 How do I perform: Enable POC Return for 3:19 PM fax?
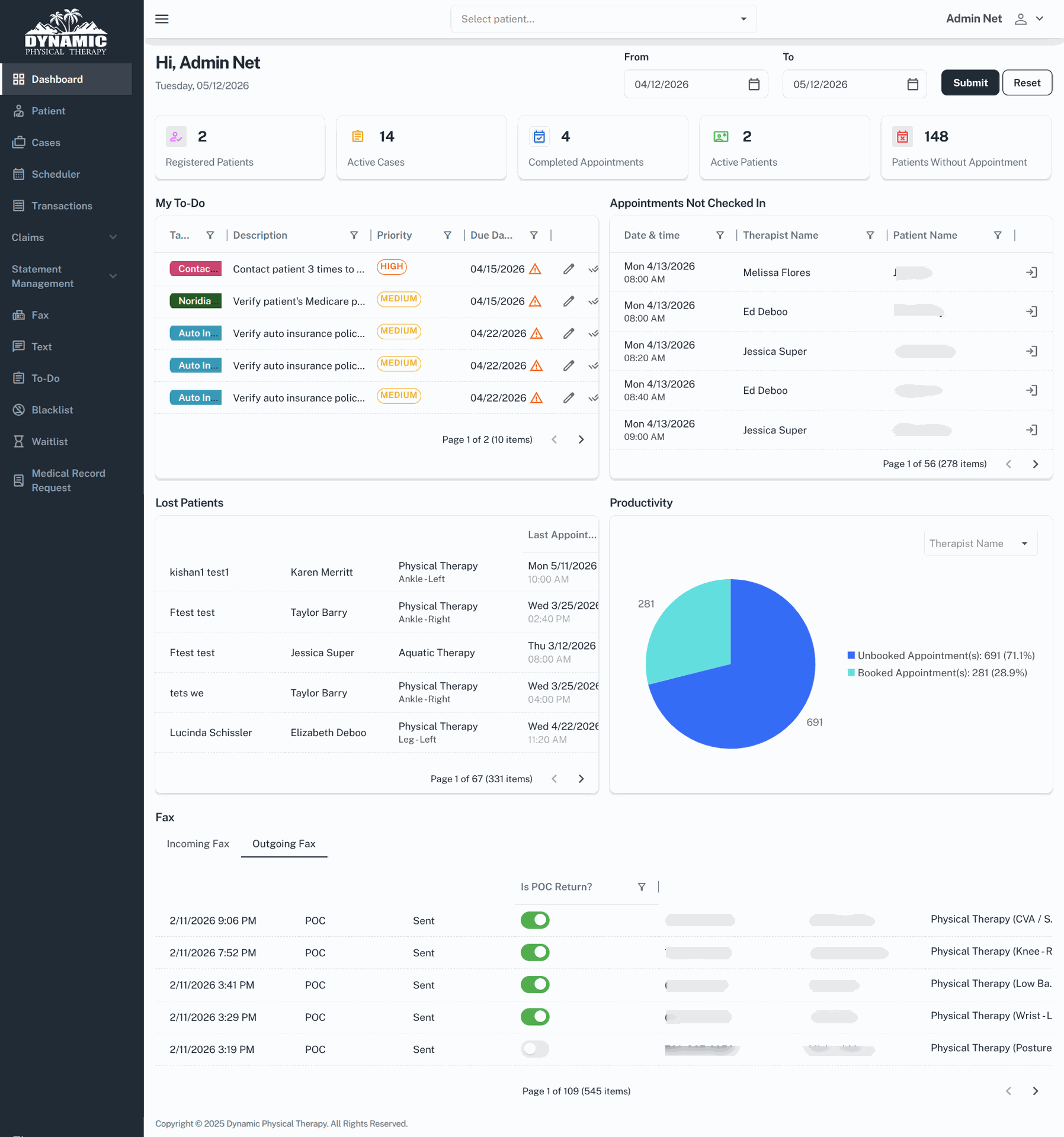(535, 1049)
